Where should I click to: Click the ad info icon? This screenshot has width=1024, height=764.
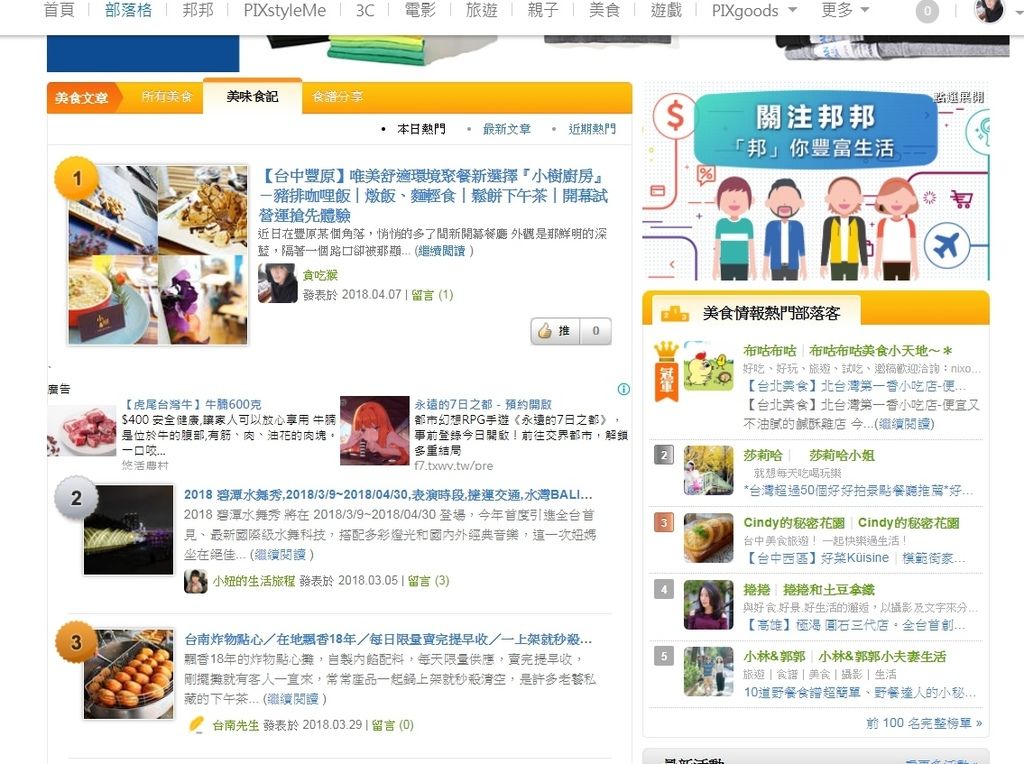point(624,389)
